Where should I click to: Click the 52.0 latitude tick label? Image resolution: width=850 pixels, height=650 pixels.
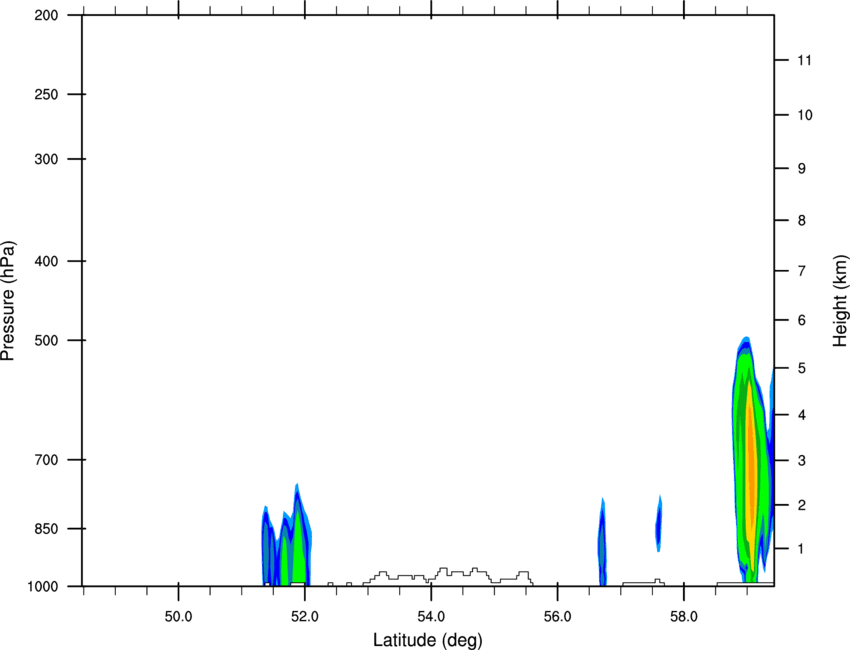click(x=305, y=617)
